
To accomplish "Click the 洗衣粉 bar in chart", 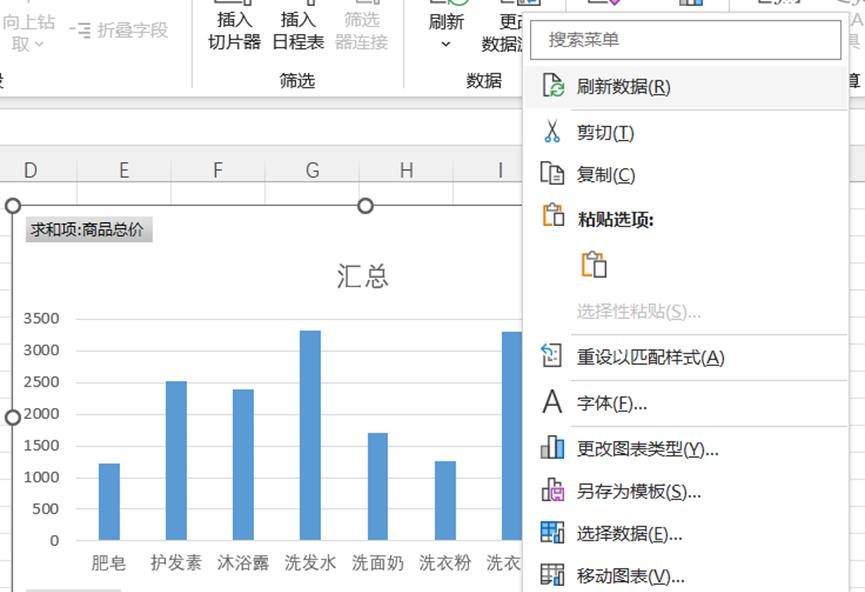I will 445,500.
